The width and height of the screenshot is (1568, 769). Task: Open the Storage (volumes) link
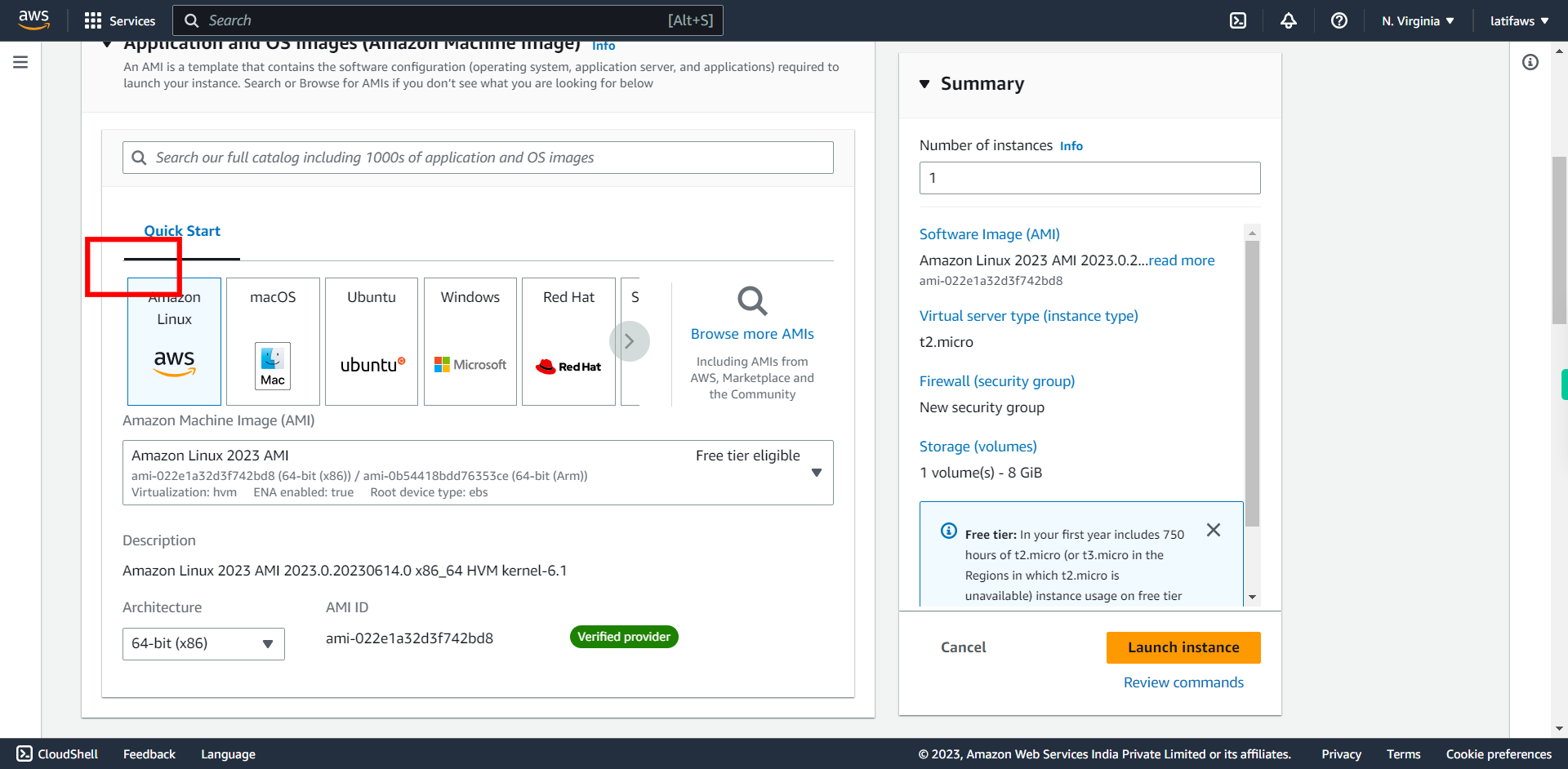coord(978,447)
